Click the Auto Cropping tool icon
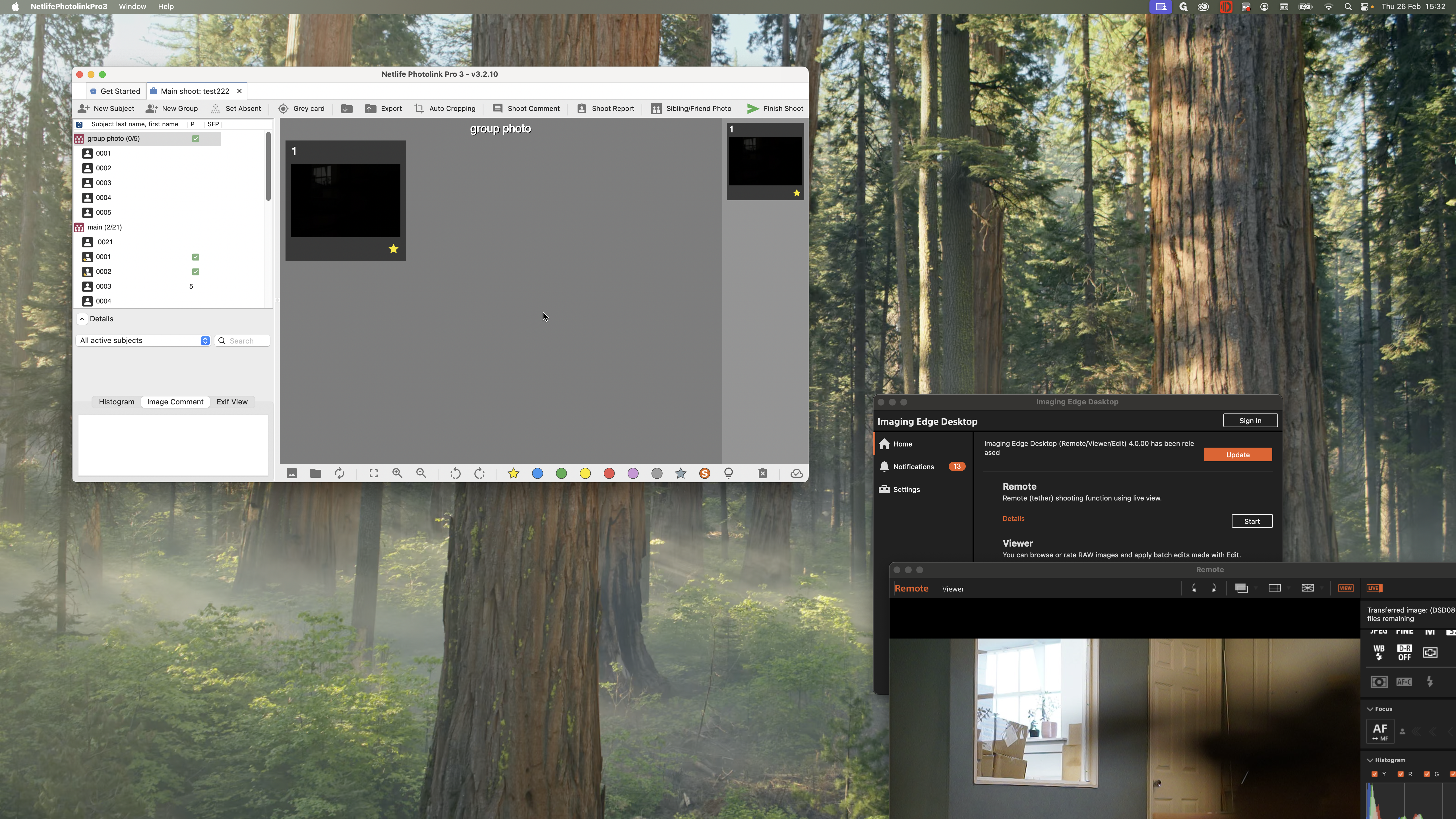The width and height of the screenshot is (1456, 819). click(419, 109)
